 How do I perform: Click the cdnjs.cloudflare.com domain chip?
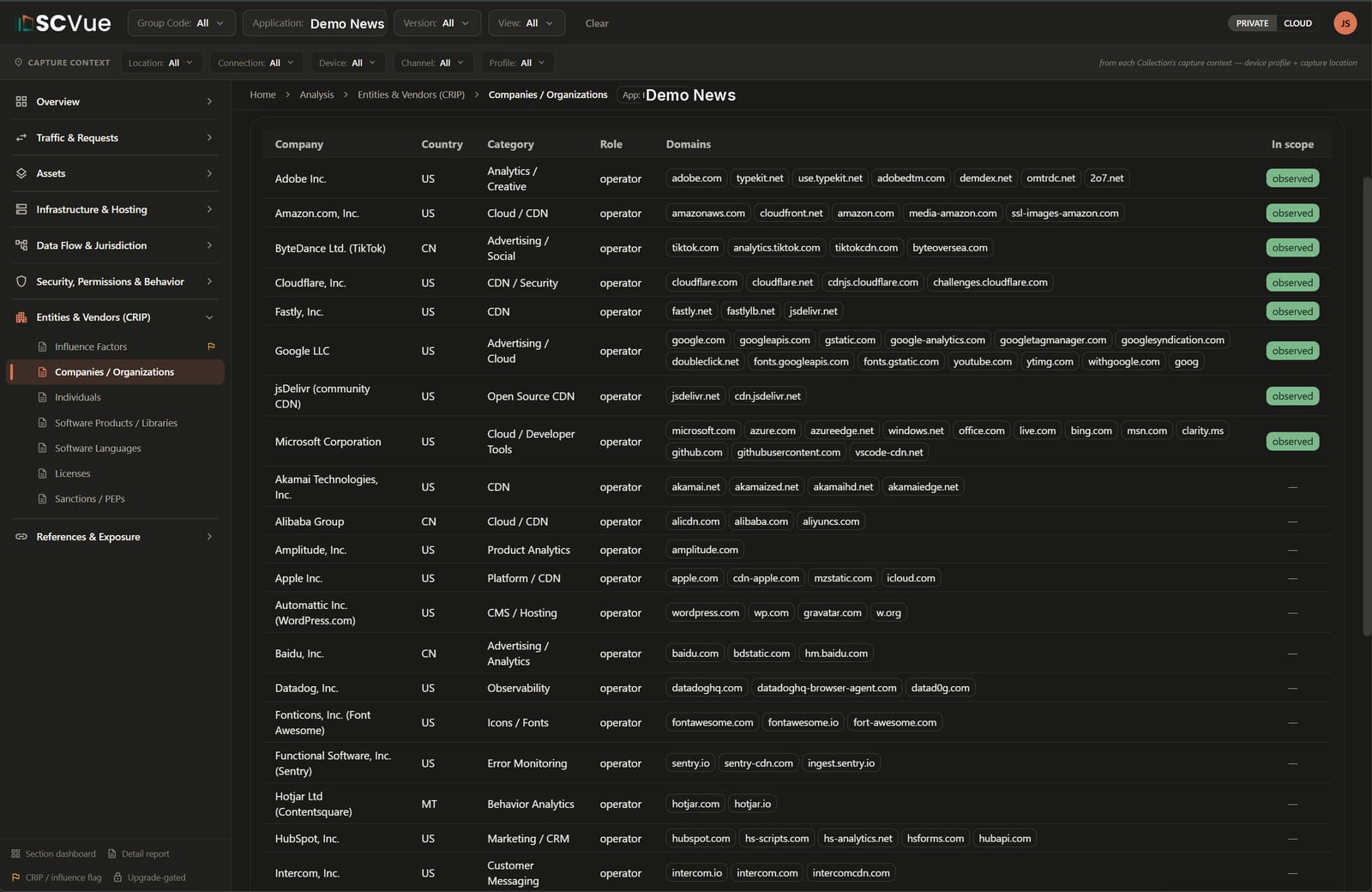click(873, 282)
